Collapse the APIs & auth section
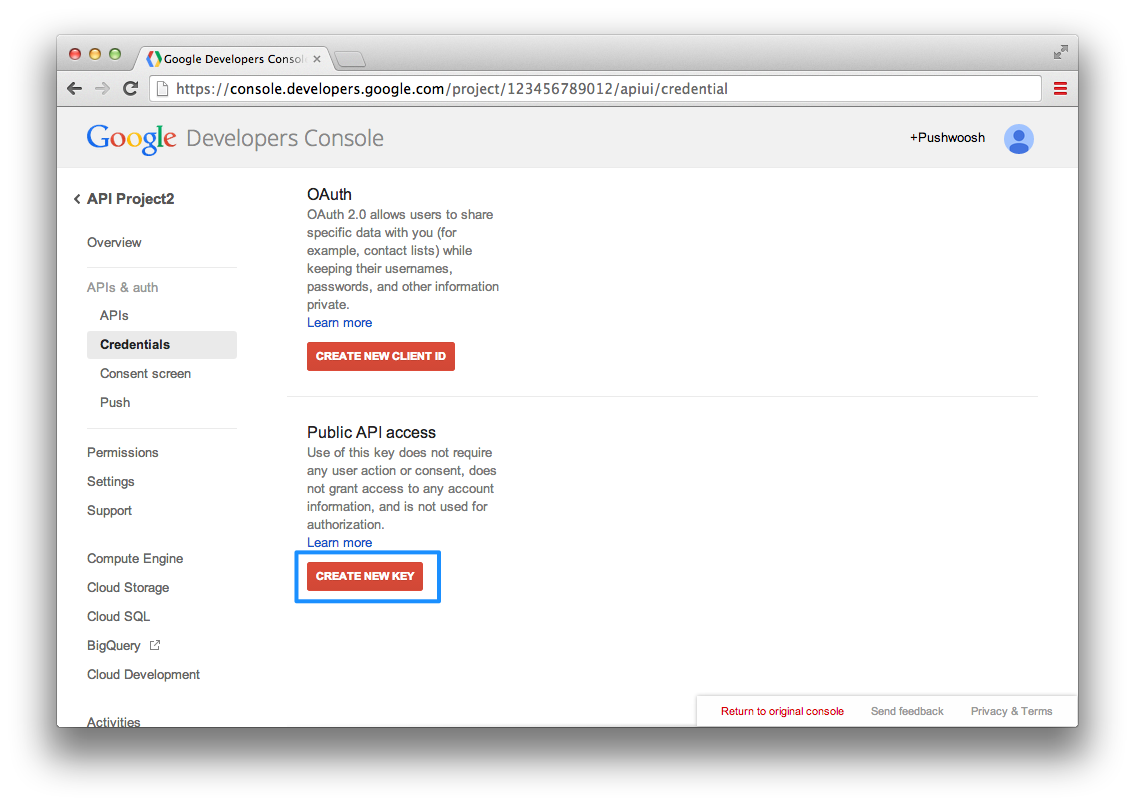This screenshot has height=806, width=1135. point(122,287)
